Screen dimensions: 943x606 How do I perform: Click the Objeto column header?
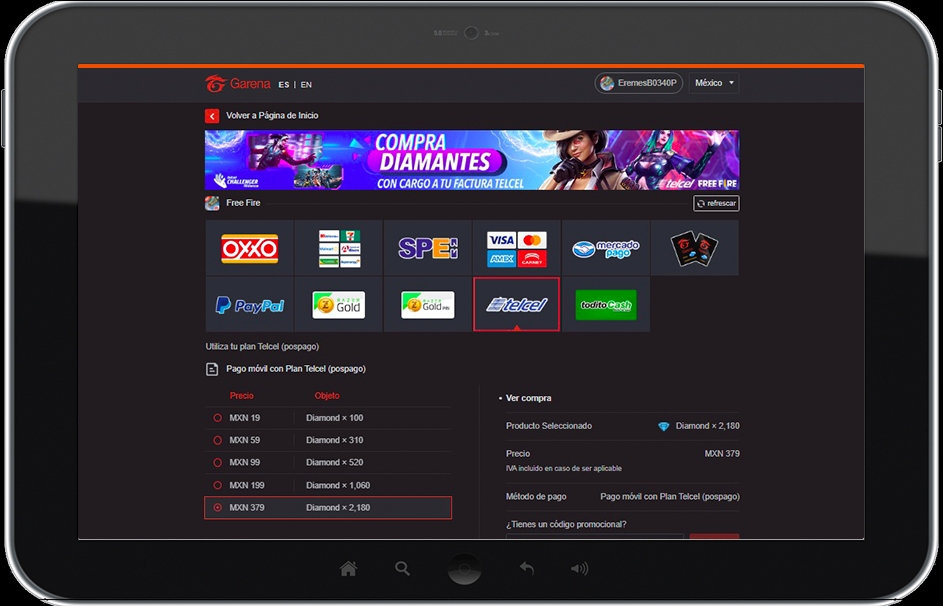point(327,396)
